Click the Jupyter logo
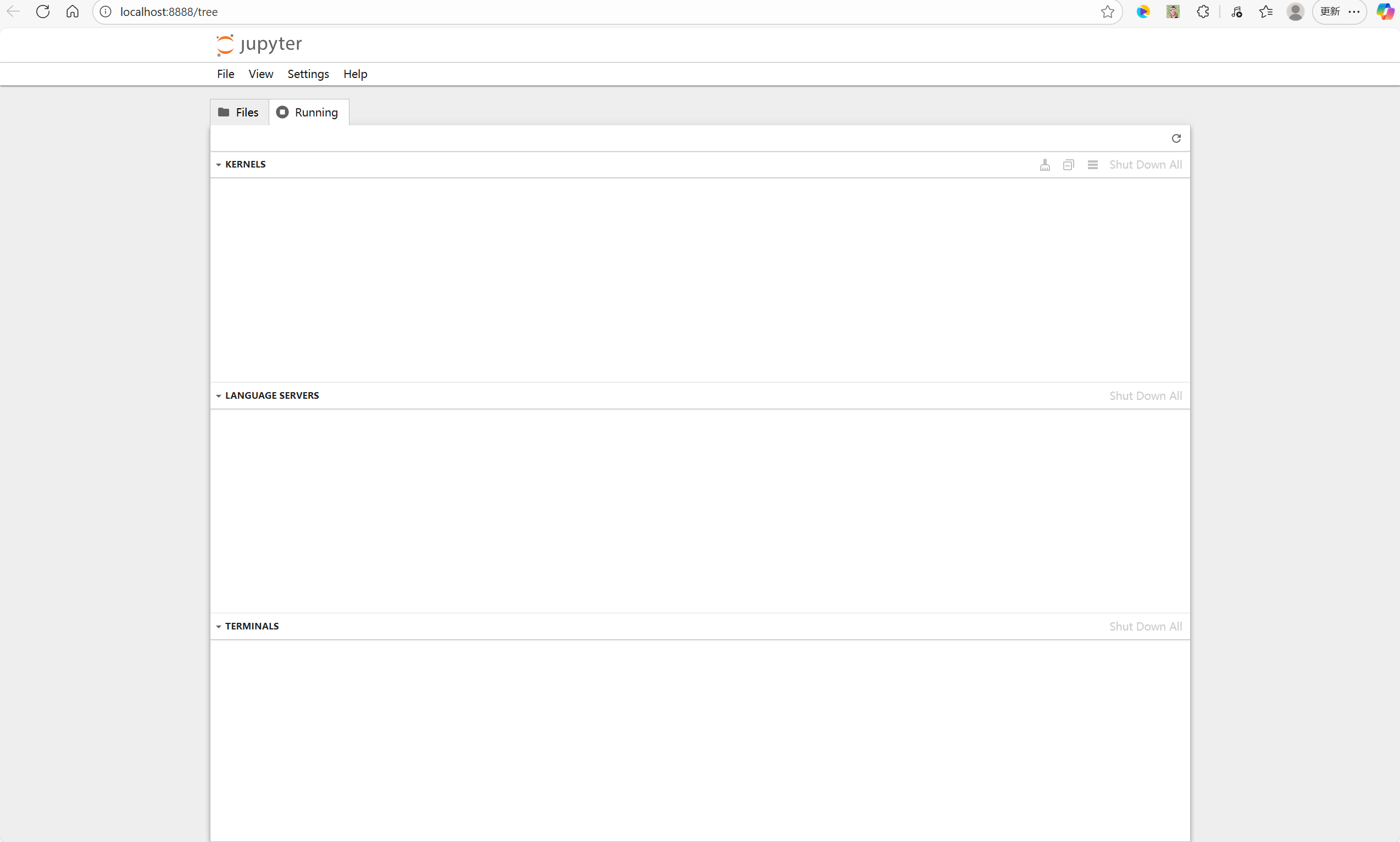The height and width of the screenshot is (842, 1400). coord(259,44)
